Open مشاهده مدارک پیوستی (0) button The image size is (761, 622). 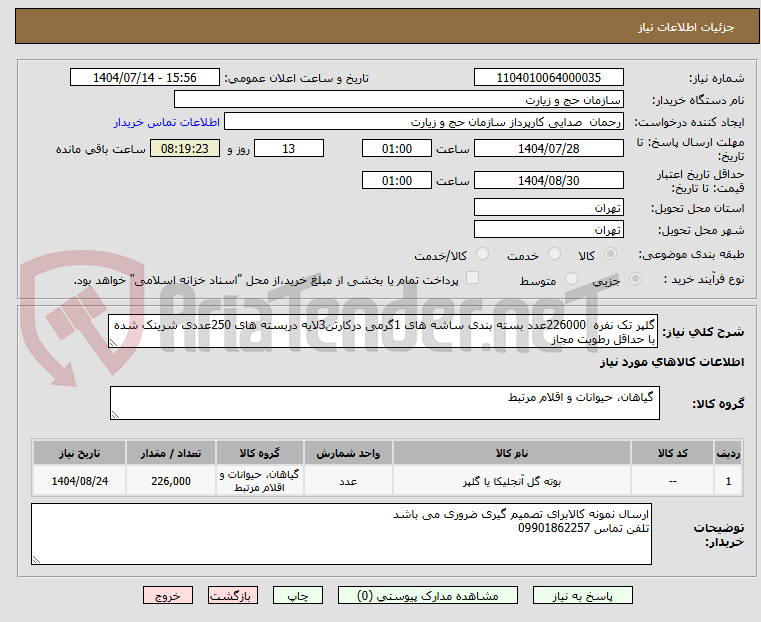[428, 595]
